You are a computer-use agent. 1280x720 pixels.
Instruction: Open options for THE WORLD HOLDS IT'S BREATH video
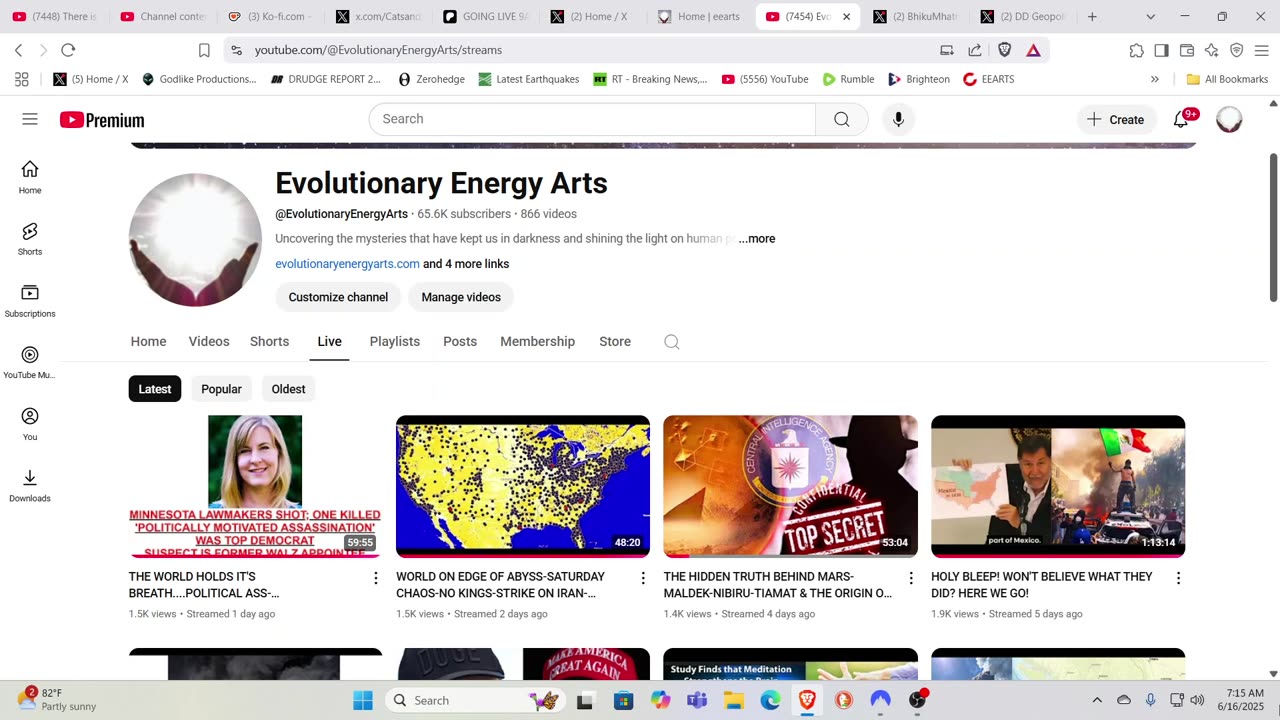coord(376,578)
